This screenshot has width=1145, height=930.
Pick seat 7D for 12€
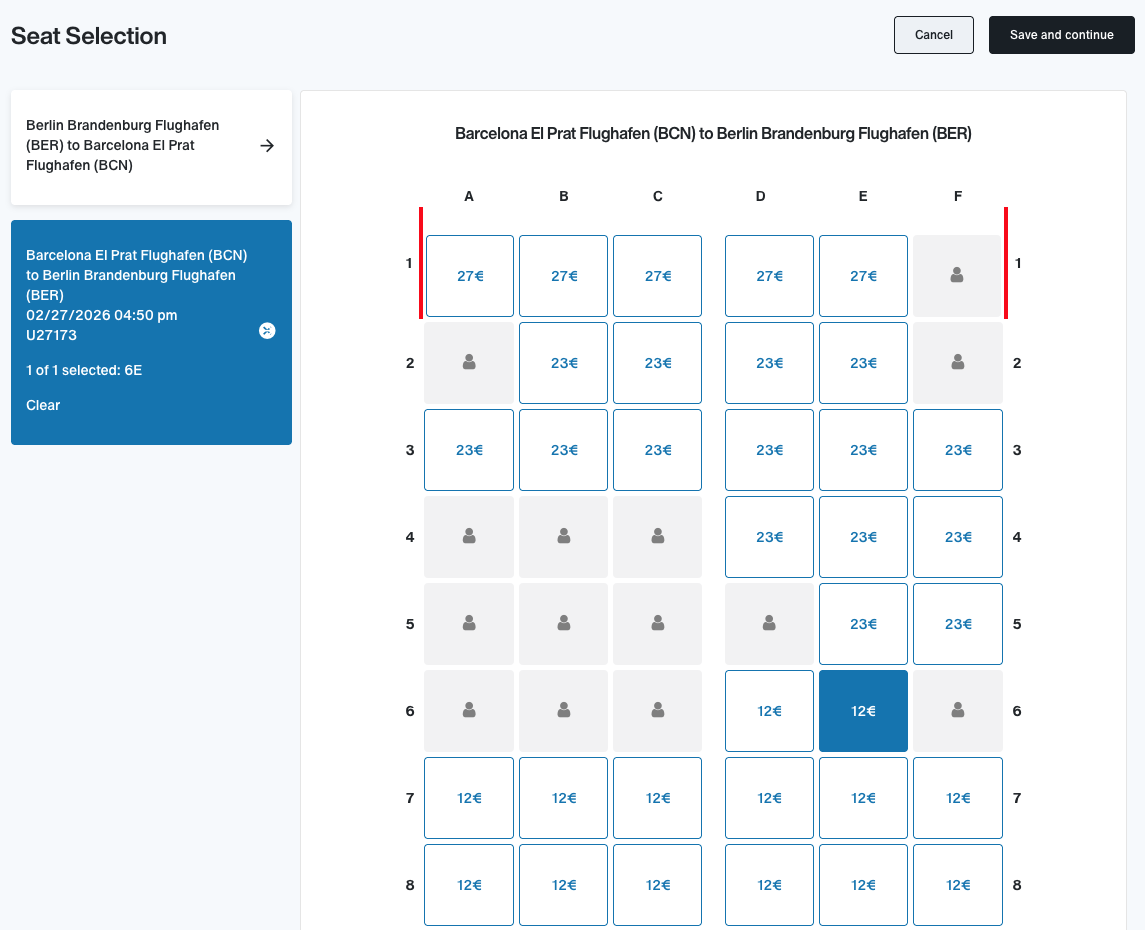click(769, 798)
